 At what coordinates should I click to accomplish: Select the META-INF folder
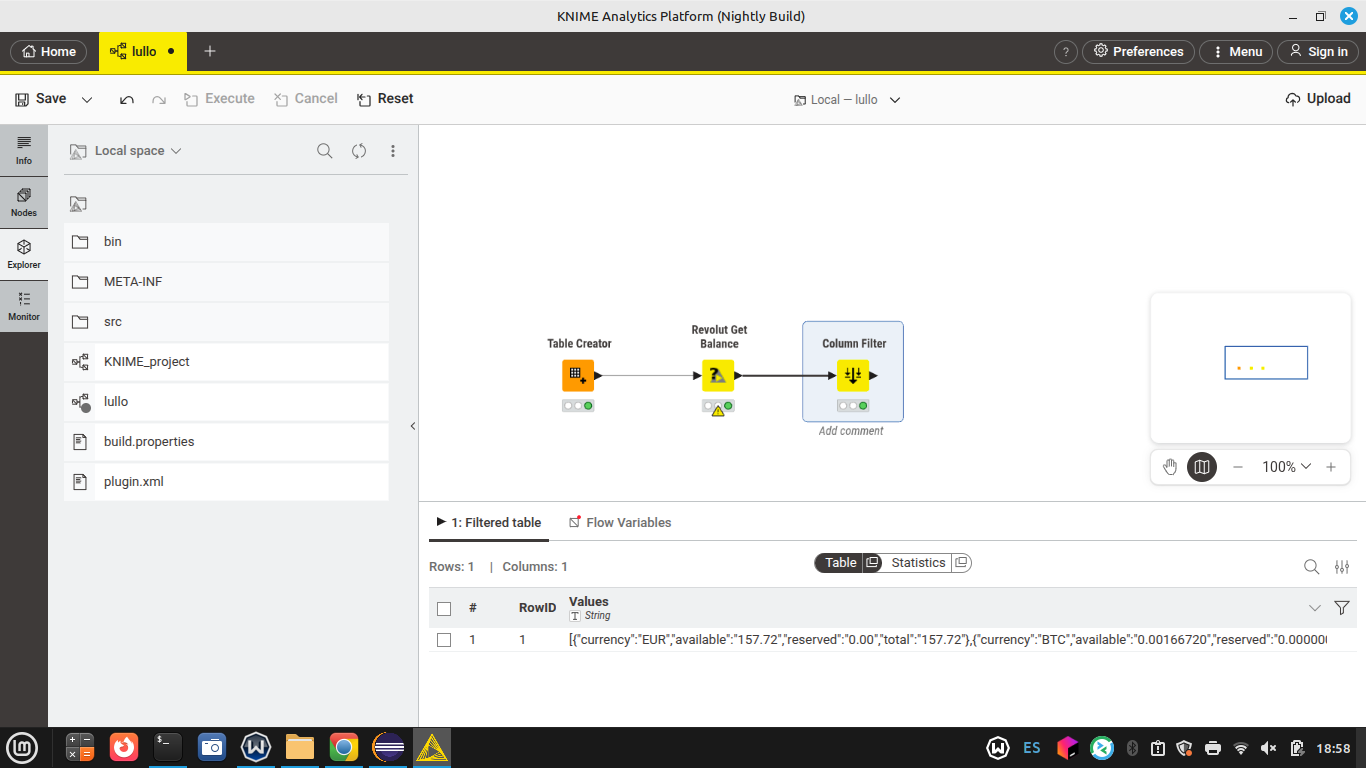click(x=226, y=282)
